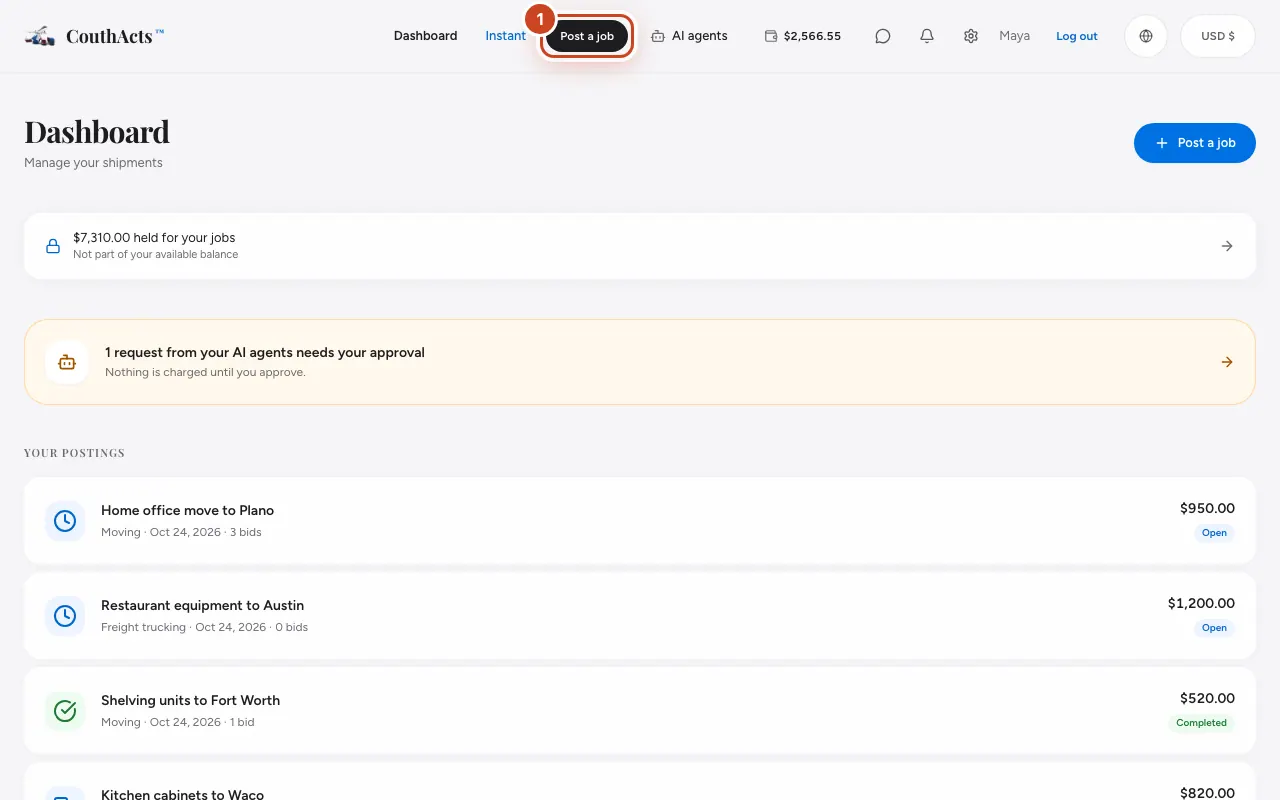Image resolution: width=1280 pixels, height=800 pixels.
Task: Click the Maya username
Action: pyautogui.click(x=1014, y=36)
